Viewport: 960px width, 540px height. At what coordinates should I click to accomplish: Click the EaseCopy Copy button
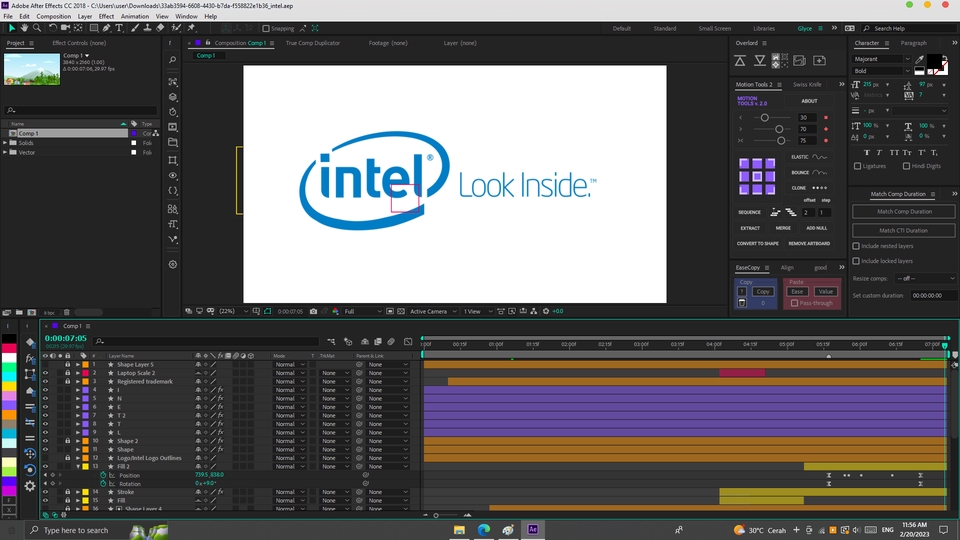pos(762,291)
